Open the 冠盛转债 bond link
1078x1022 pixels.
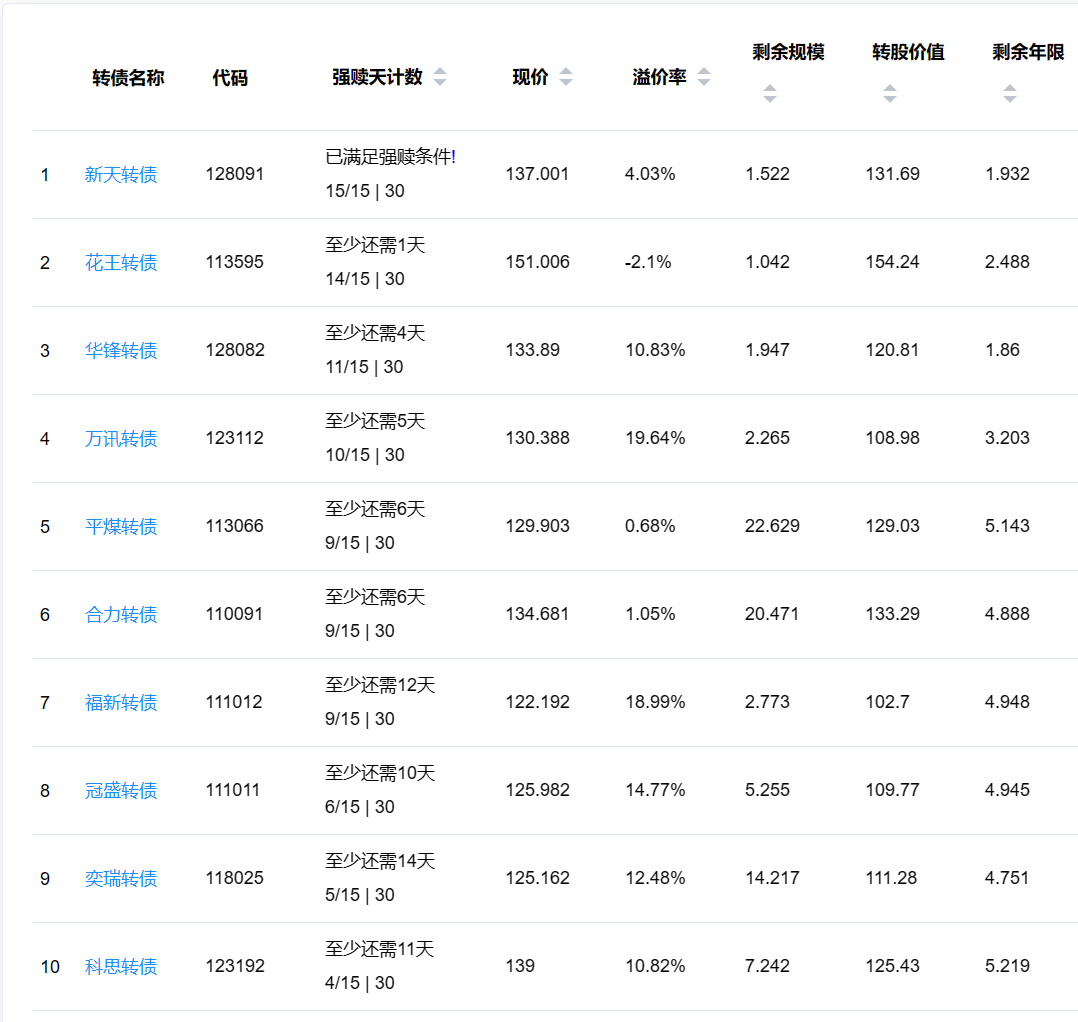coord(121,791)
